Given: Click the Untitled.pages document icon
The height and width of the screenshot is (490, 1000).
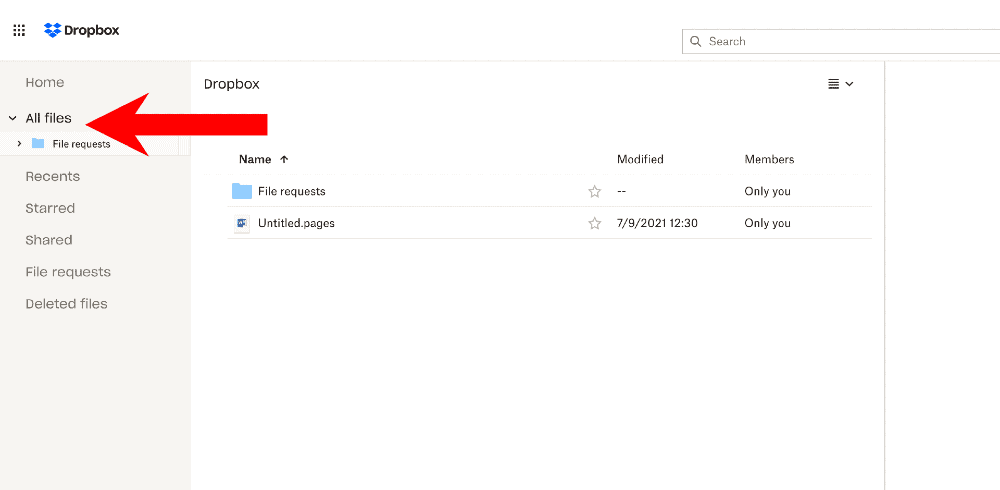Looking at the screenshot, I should coord(242,223).
